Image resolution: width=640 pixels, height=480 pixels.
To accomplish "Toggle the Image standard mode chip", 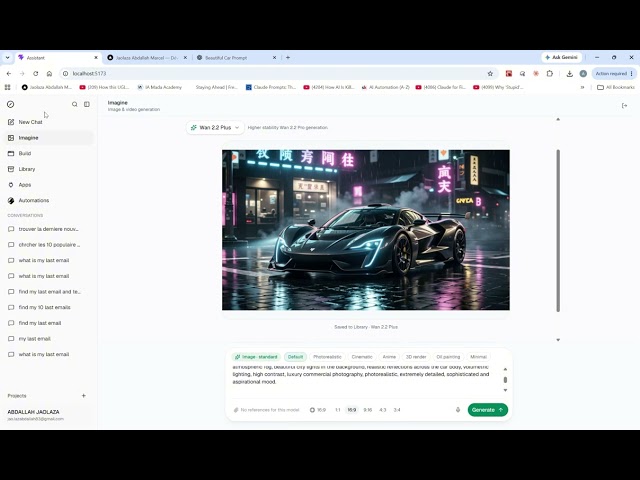I will click(x=256, y=357).
